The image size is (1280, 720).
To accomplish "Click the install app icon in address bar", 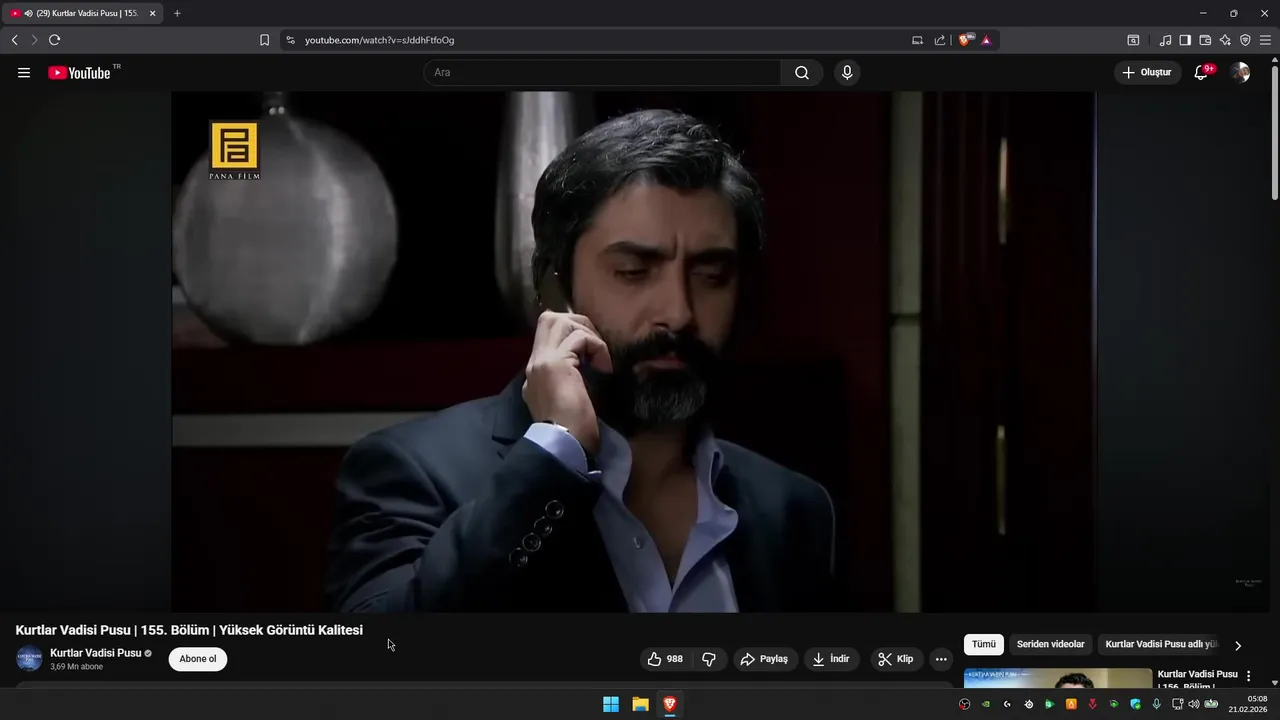I will tap(917, 40).
